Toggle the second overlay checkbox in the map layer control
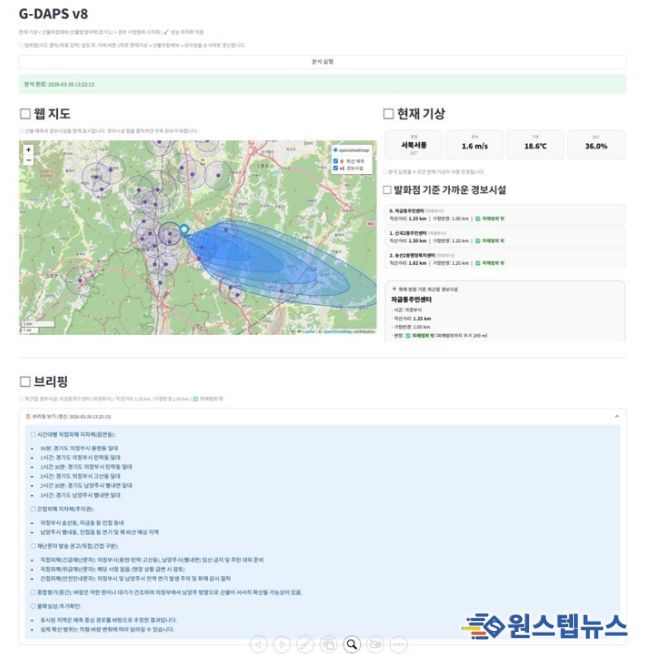 335,168
